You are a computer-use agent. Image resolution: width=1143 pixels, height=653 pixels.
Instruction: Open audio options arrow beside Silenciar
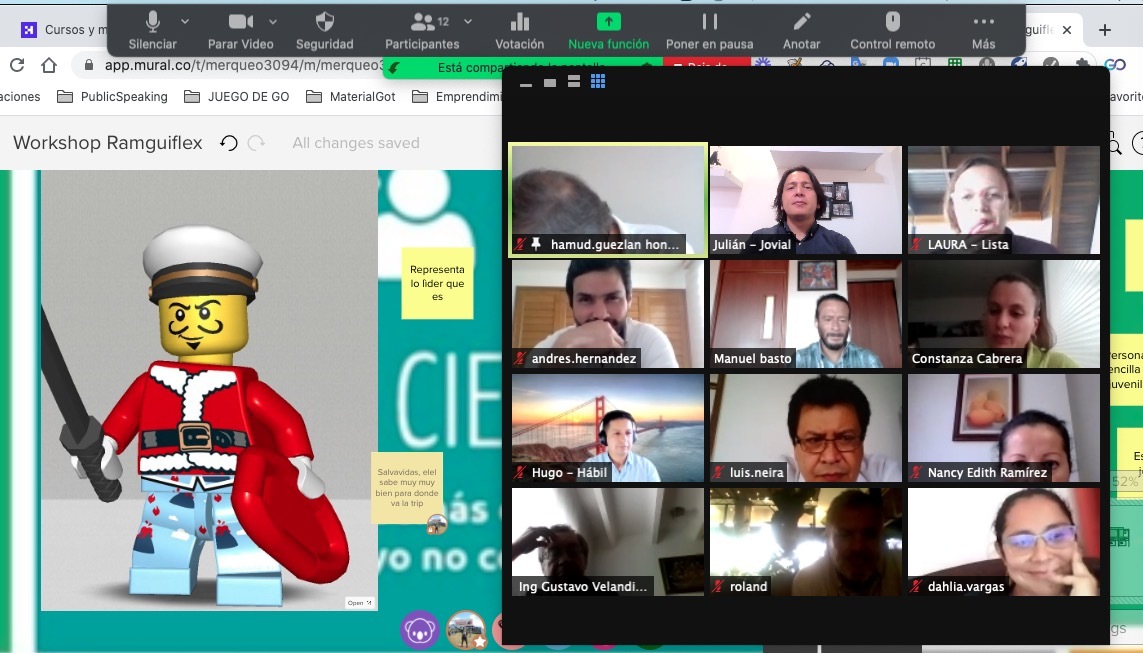pos(185,22)
